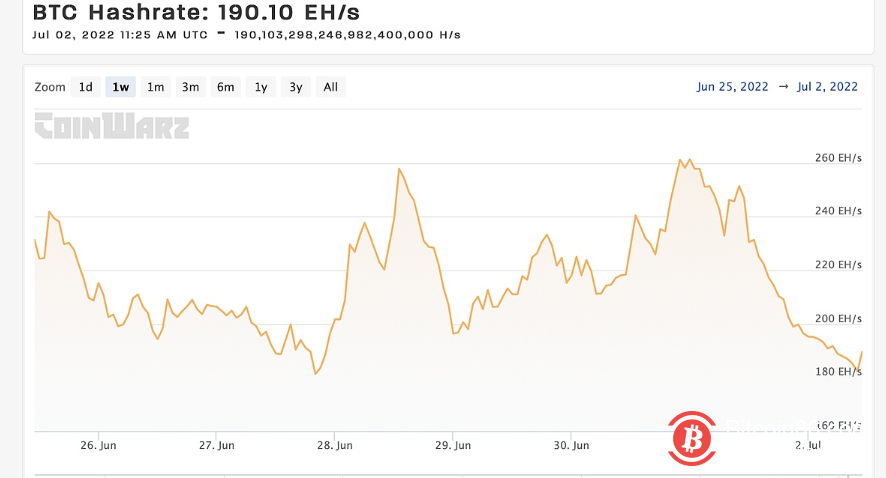Screen dimensions: 886x478
Task: Select the active 1w zoom range
Action: point(121,87)
